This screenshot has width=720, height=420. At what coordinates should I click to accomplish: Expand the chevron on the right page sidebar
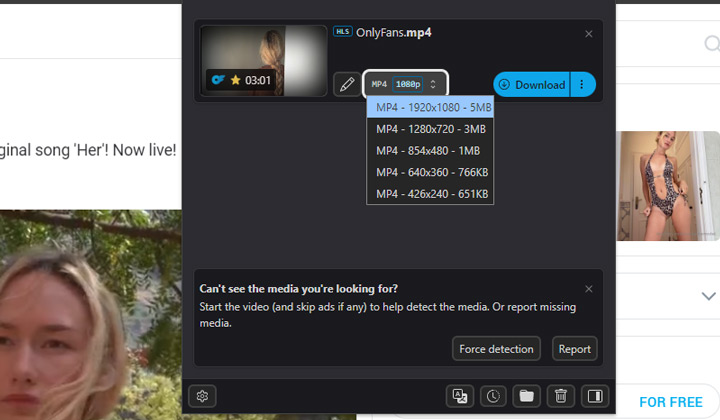coord(709,296)
